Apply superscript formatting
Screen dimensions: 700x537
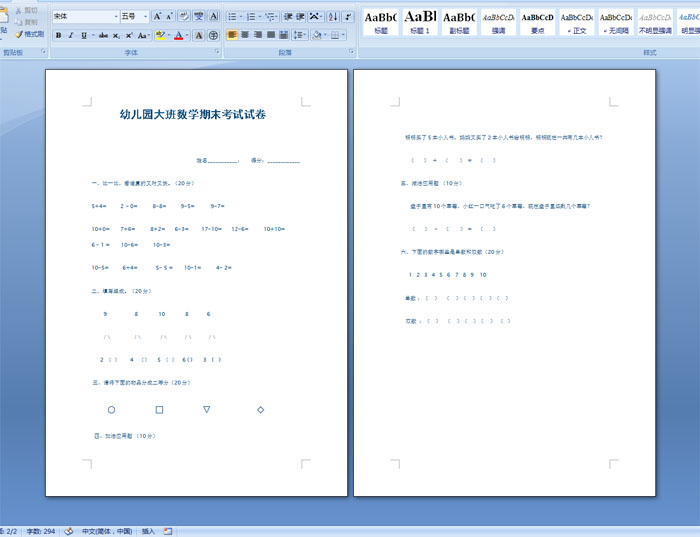(129, 35)
